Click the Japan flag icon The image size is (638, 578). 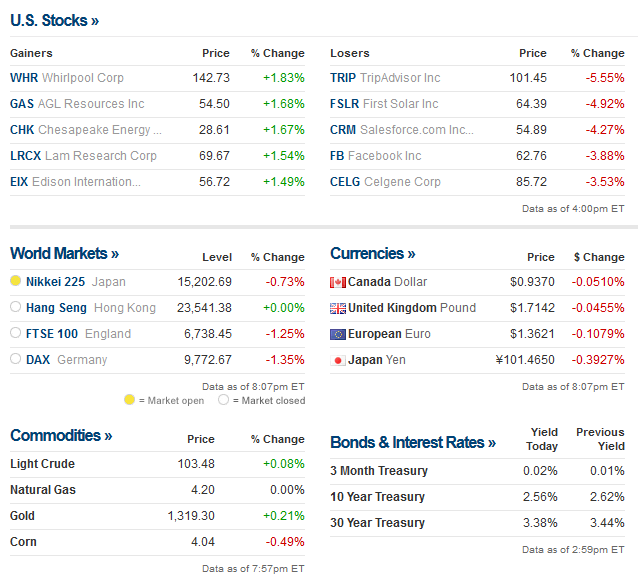[338, 360]
